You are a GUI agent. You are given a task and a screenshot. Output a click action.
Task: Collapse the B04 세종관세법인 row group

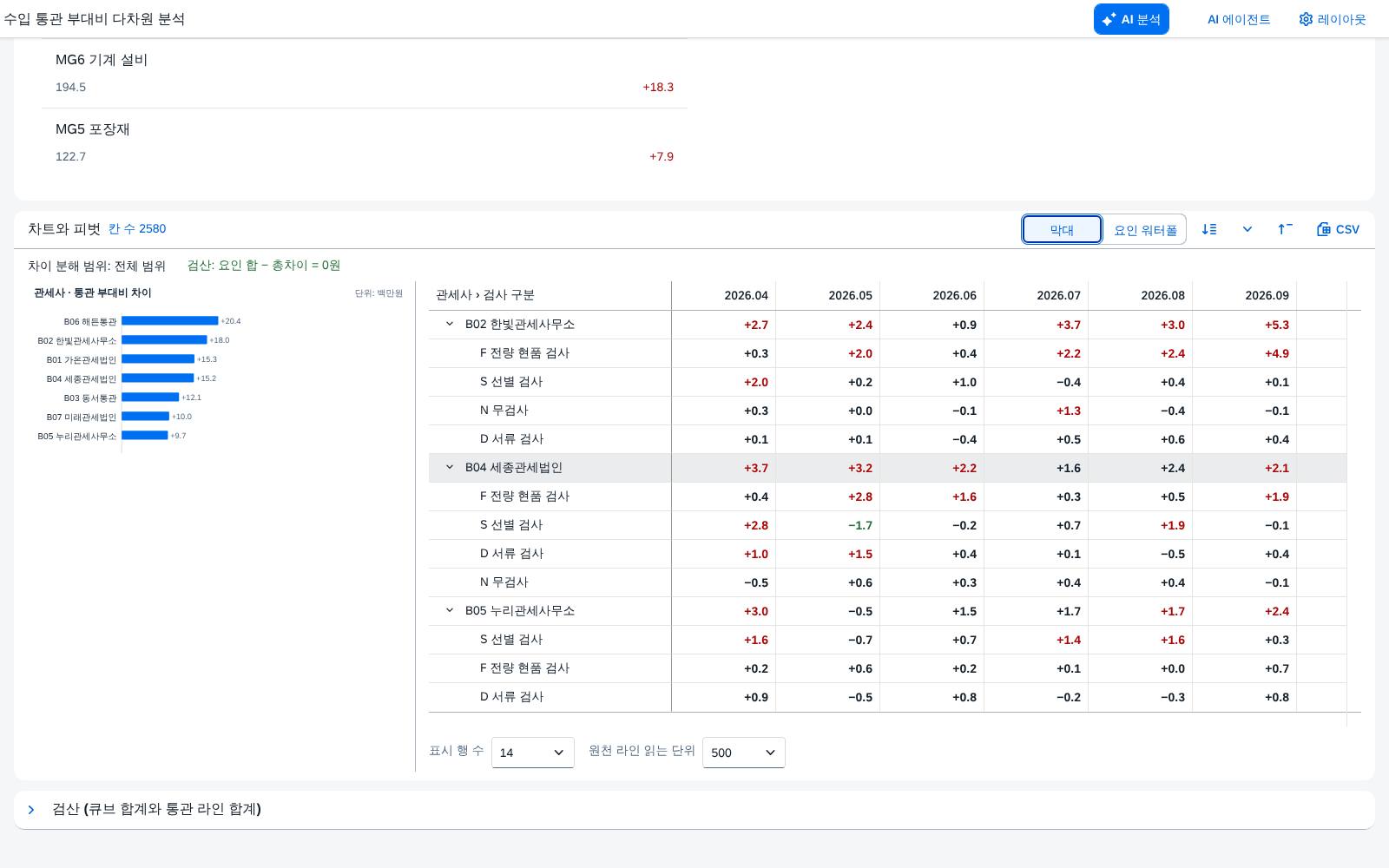pos(450,467)
